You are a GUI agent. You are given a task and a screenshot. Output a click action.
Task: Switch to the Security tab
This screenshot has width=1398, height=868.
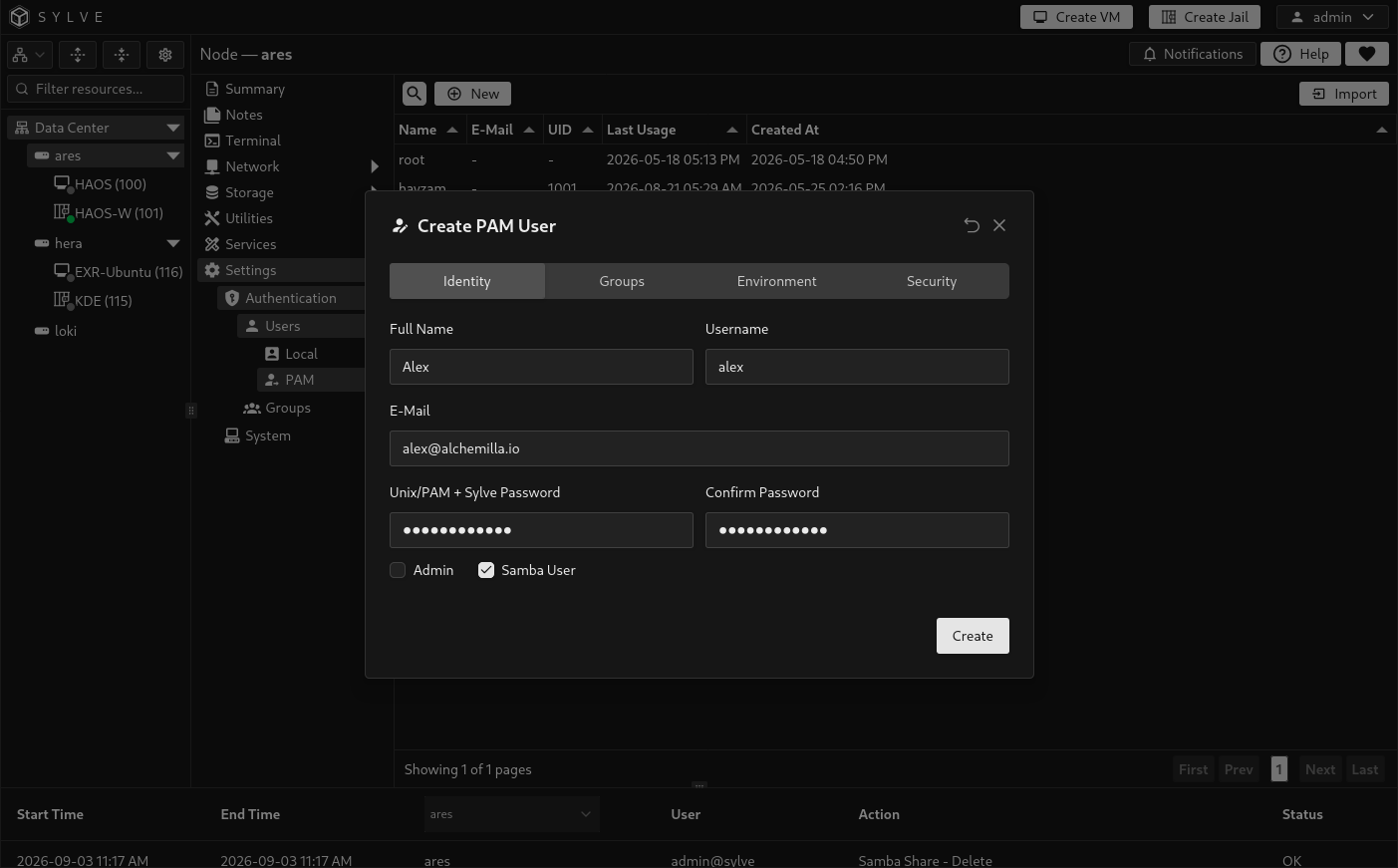932,281
